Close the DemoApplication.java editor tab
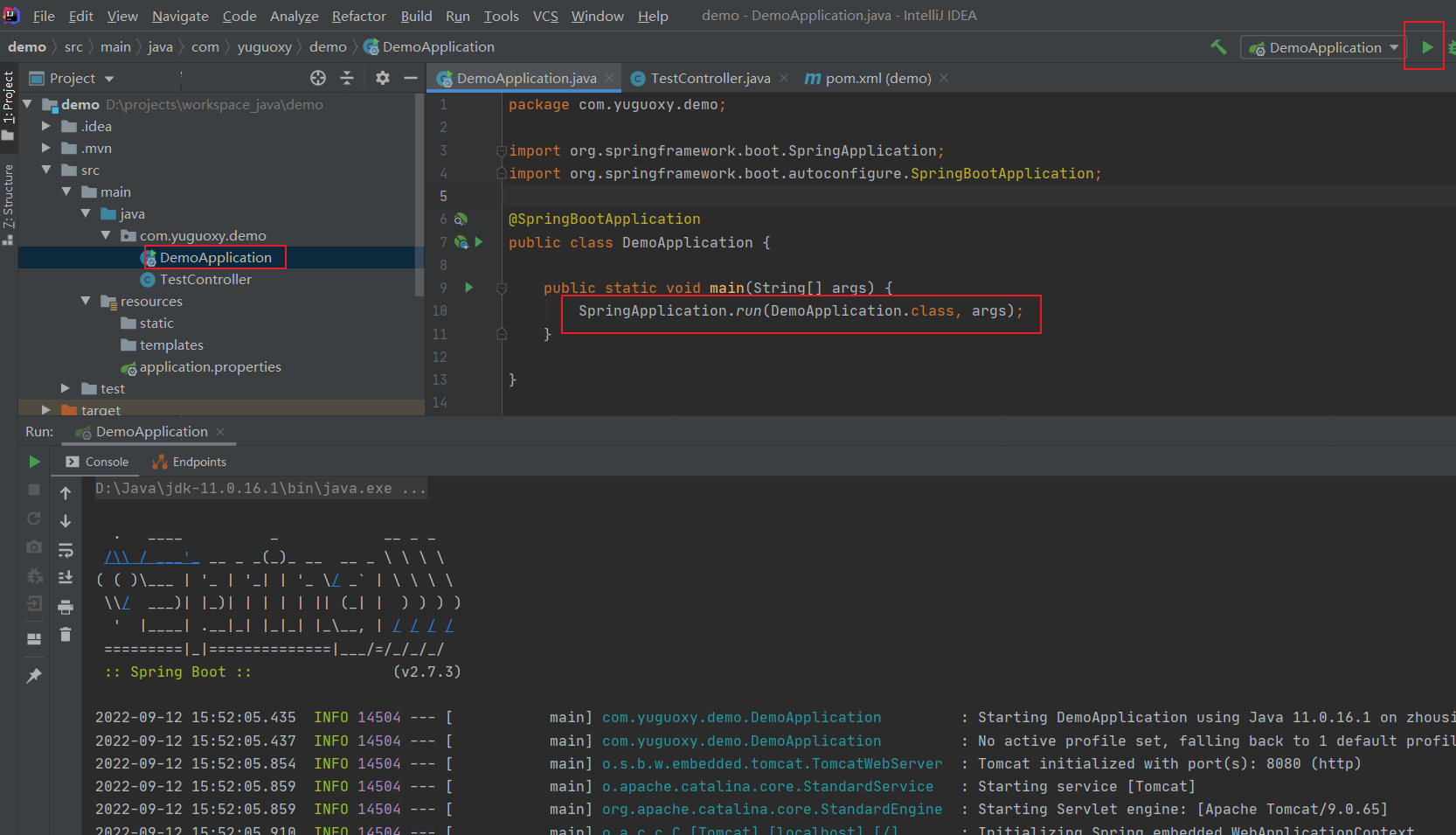The width and height of the screenshot is (1456, 835). coord(609,78)
